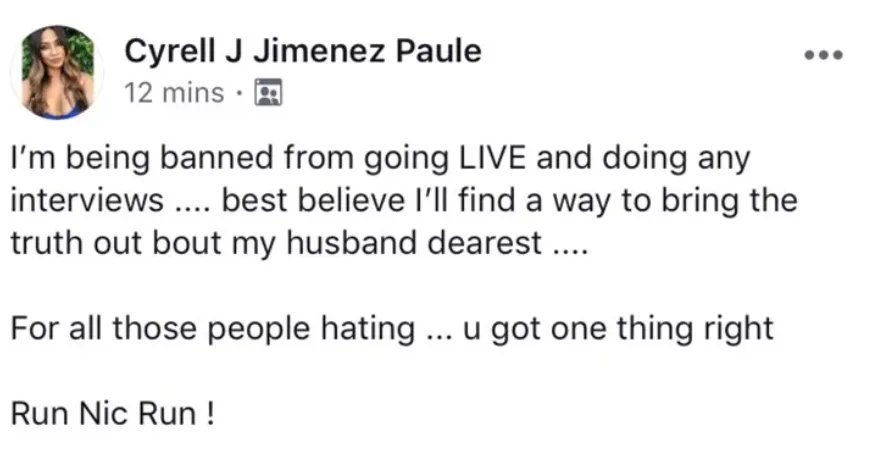Open Cyrell's circular profile picture
The width and height of the screenshot is (878, 466).
tap(57, 72)
